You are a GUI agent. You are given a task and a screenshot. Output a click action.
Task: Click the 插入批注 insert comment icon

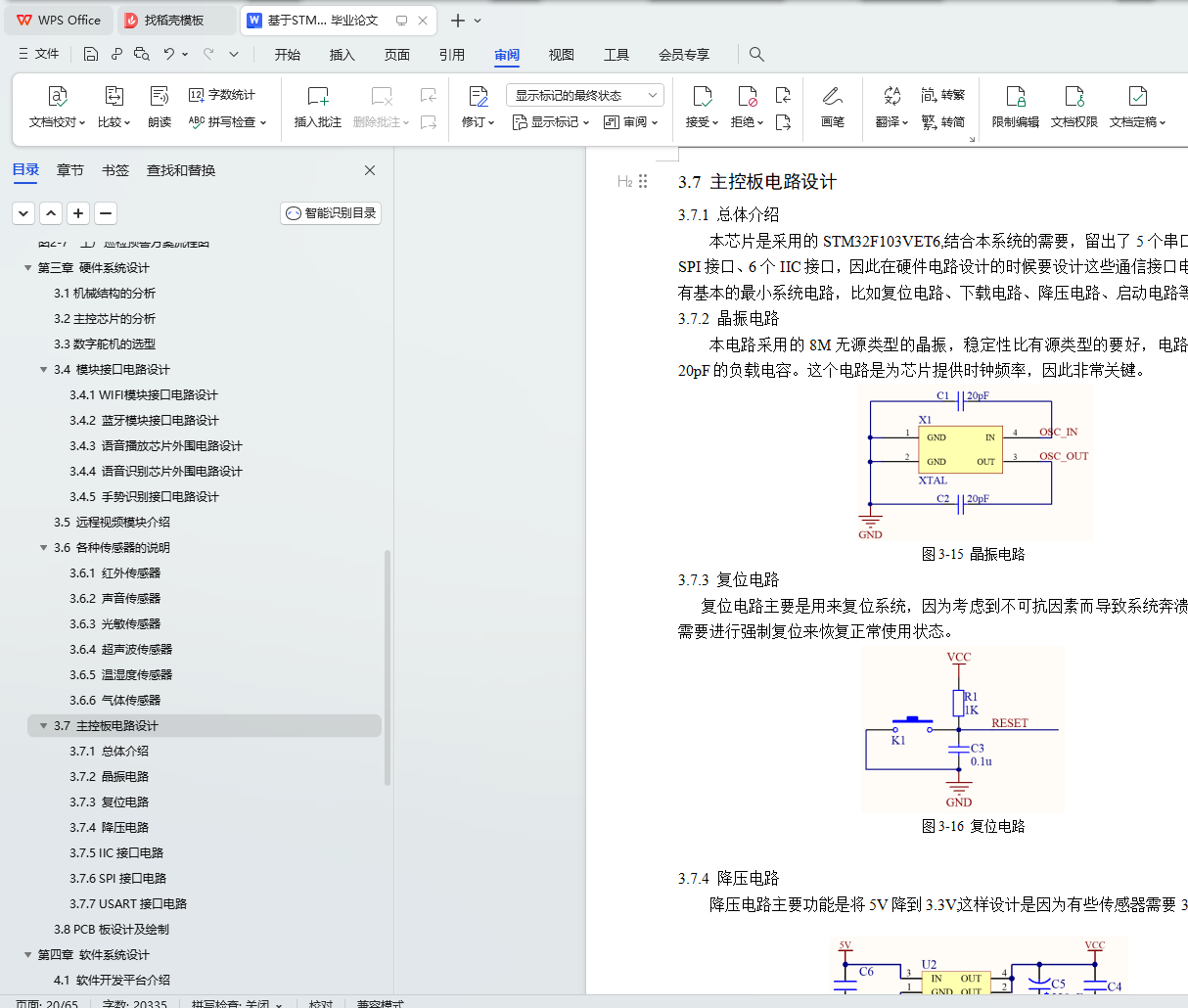tap(318, 96)
